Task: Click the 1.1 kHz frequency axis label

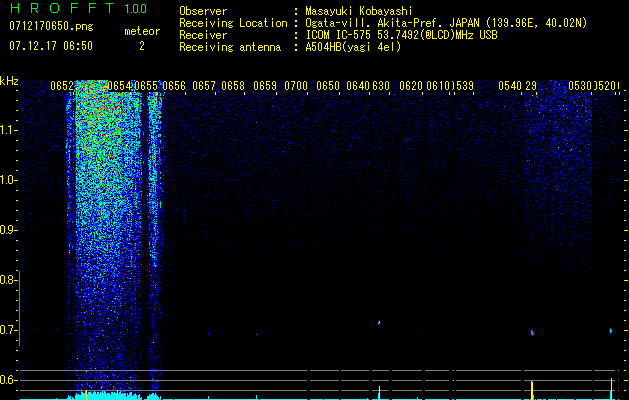Action: pos(7,130)
